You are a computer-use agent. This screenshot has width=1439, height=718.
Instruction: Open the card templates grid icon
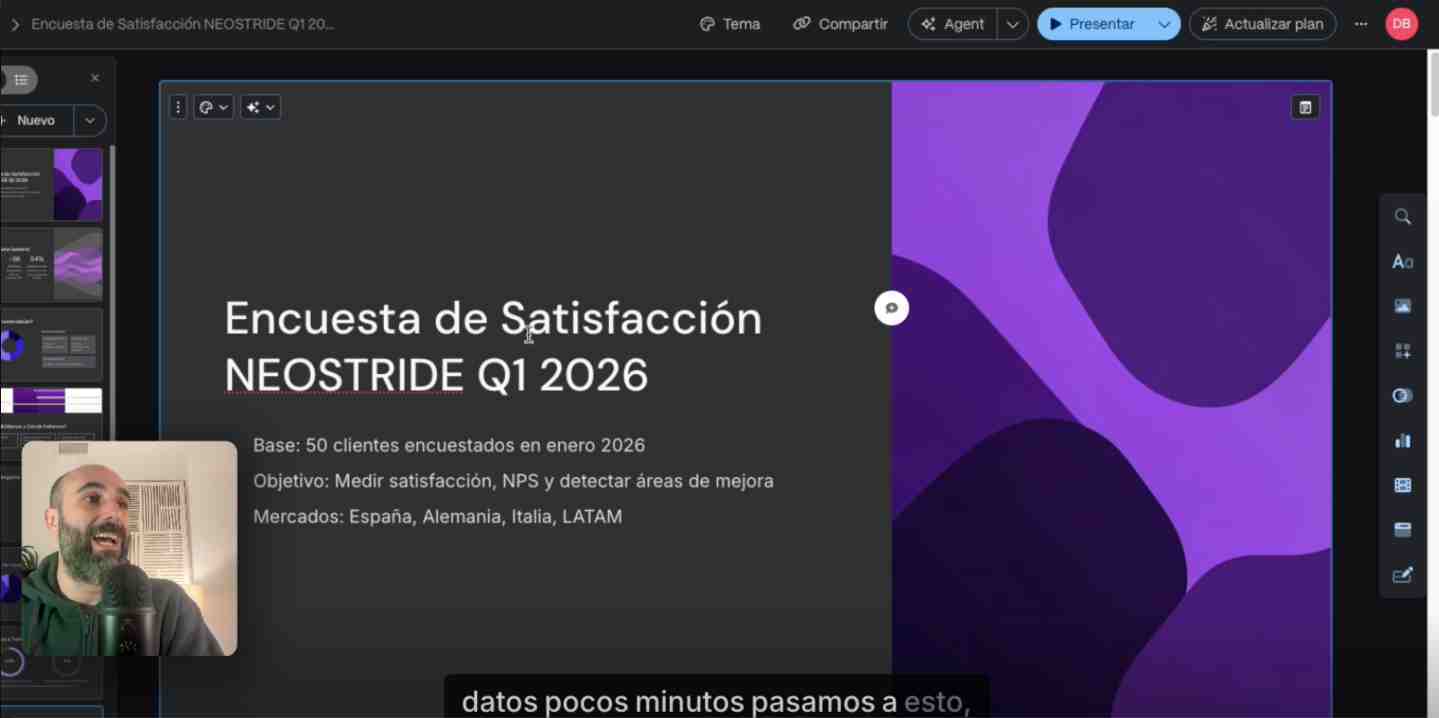point(1402,351)
